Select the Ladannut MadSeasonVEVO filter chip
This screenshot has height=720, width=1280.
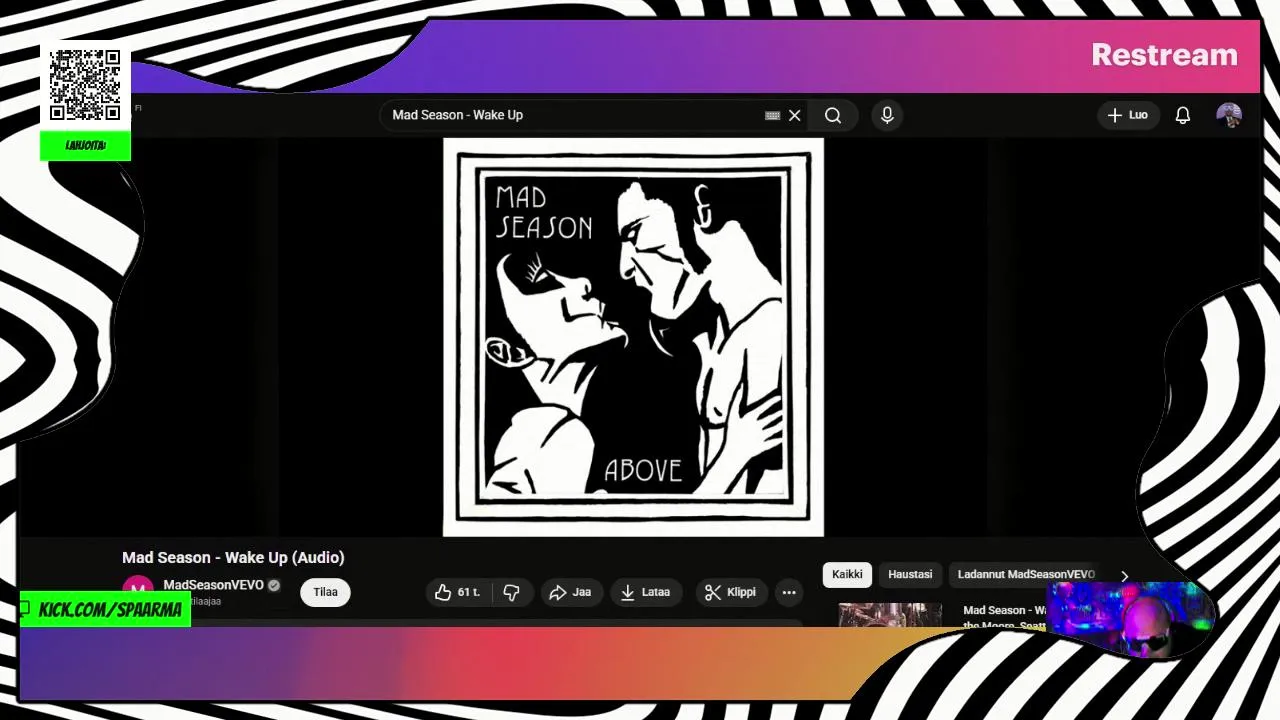click(1026, 574)
